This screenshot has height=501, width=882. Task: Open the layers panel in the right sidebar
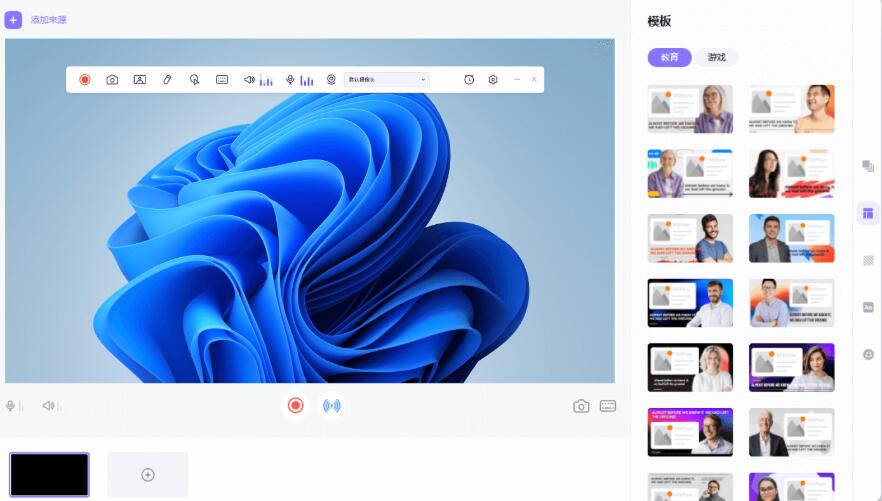pos(868,166)
